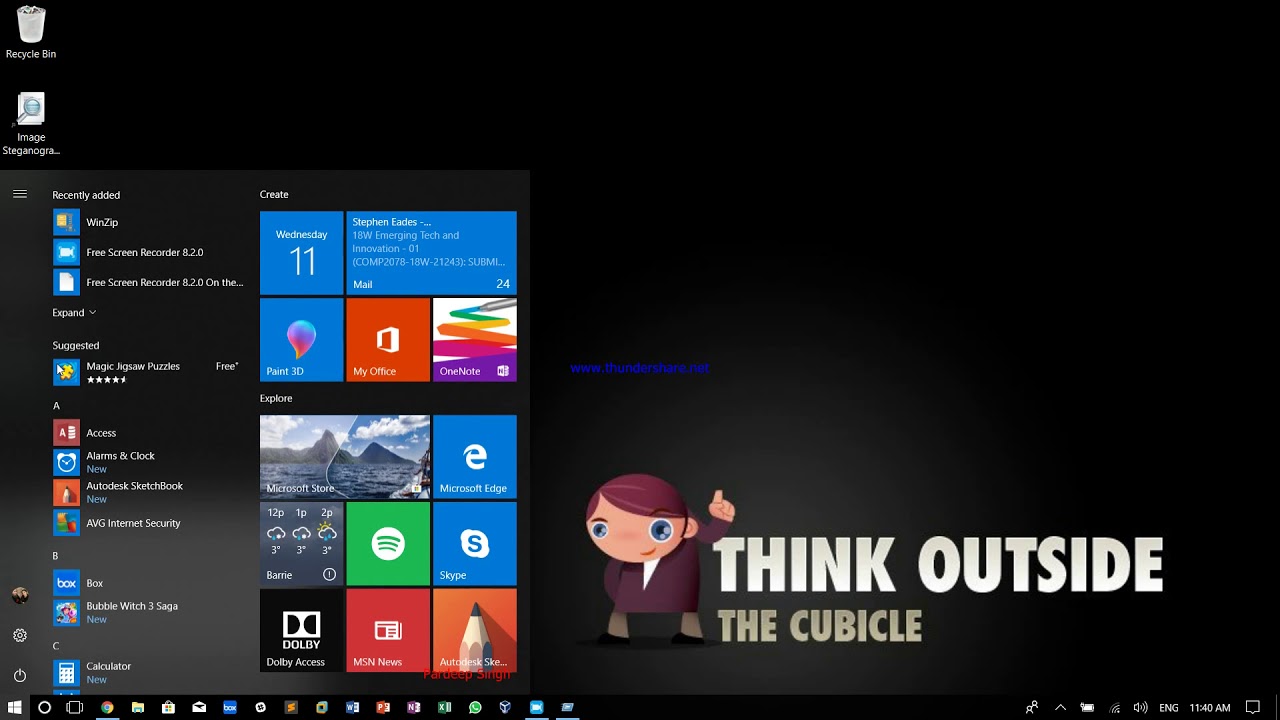Open WinZip from Recently added
The height and width of the screenshot is (720, 1280).
click(101, 222)
